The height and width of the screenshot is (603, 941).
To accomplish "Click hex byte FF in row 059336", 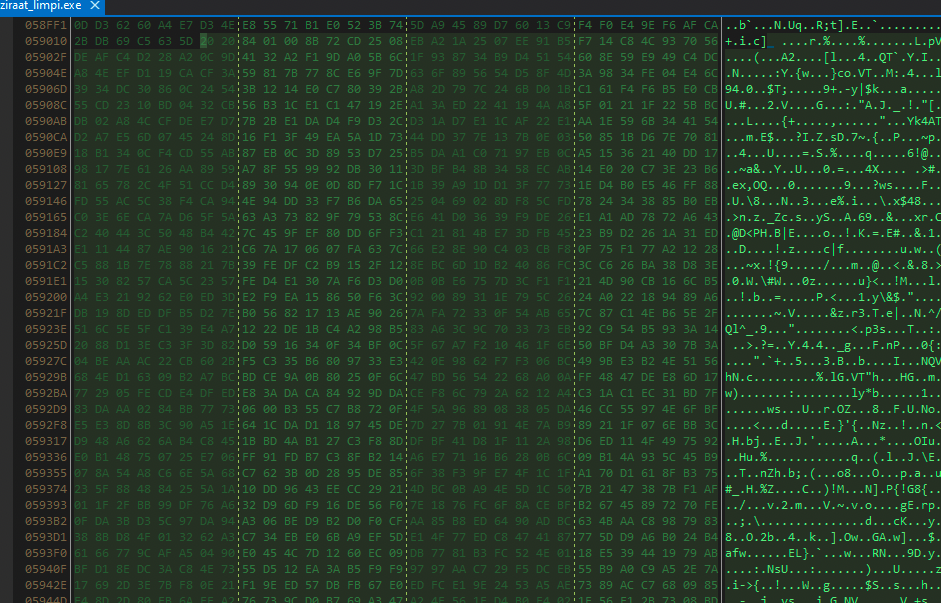I will point(248,457).
